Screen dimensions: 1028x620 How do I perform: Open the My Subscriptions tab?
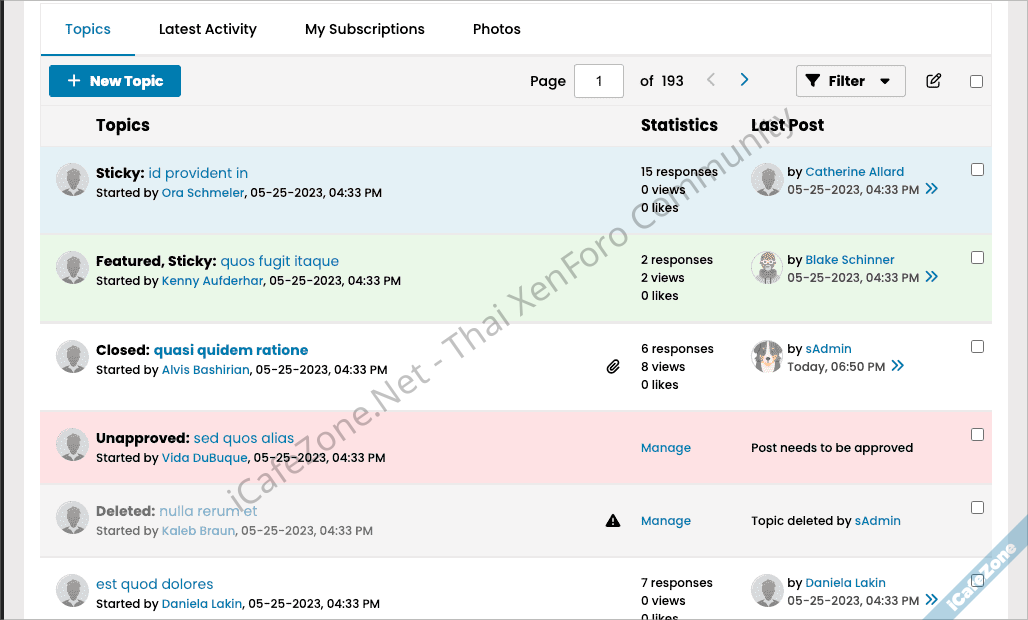tap(365, 29)
